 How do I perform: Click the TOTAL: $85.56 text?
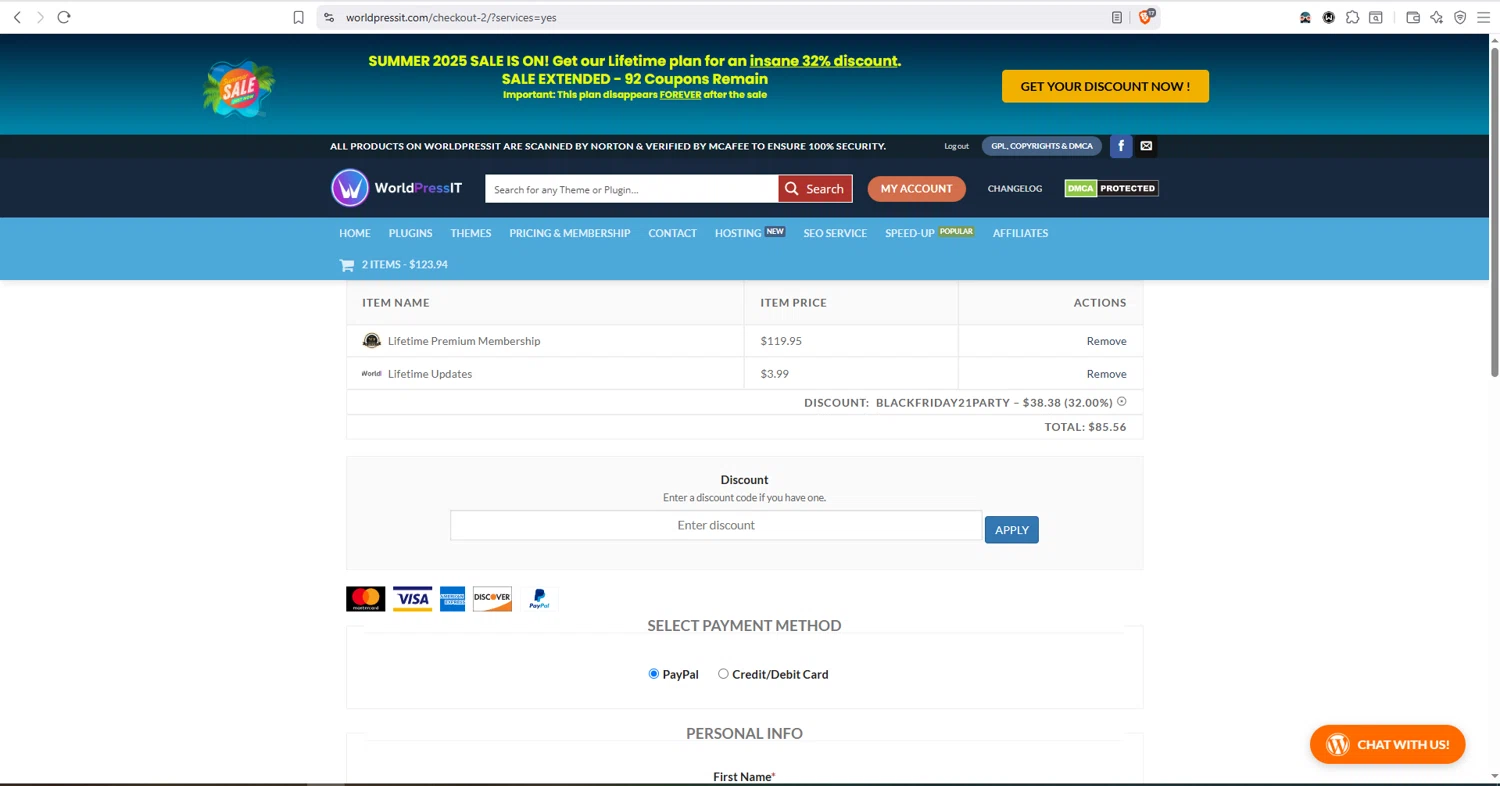tap(1085, 427)
